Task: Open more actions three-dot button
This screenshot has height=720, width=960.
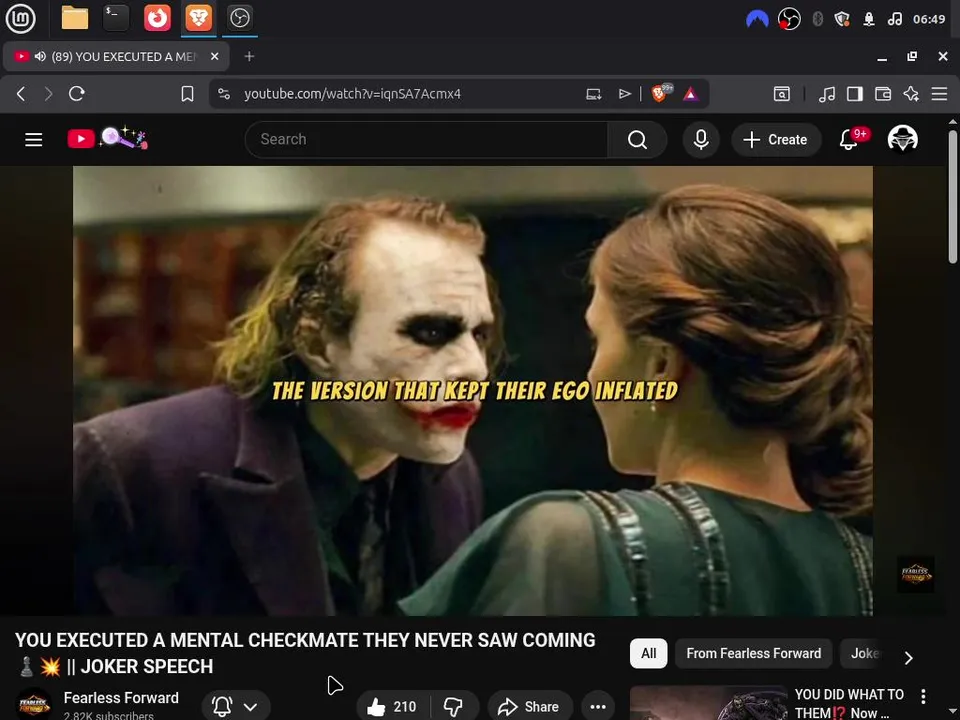Action: click(x=598, y=707)
